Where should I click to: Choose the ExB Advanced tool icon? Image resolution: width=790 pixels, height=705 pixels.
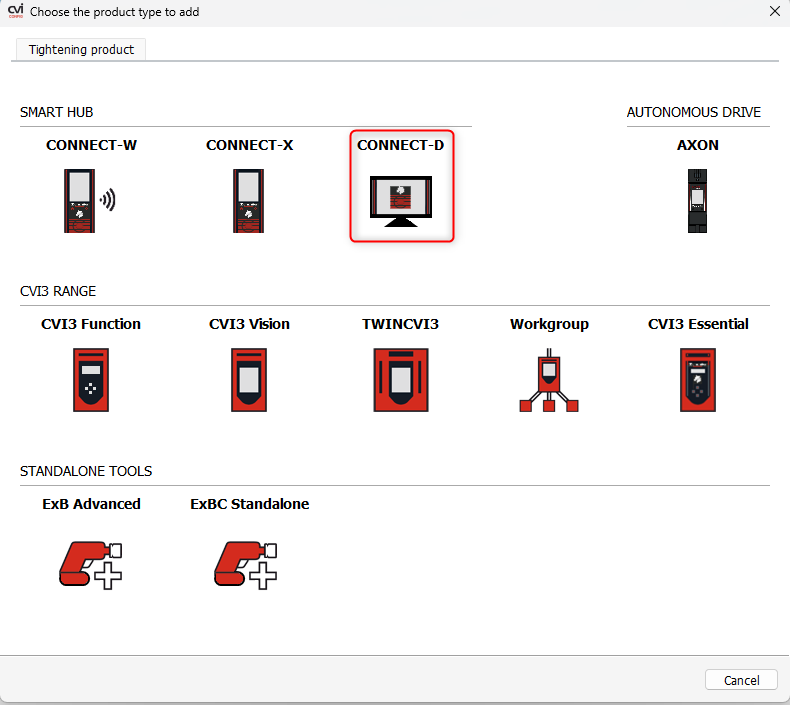coord(91,565)
